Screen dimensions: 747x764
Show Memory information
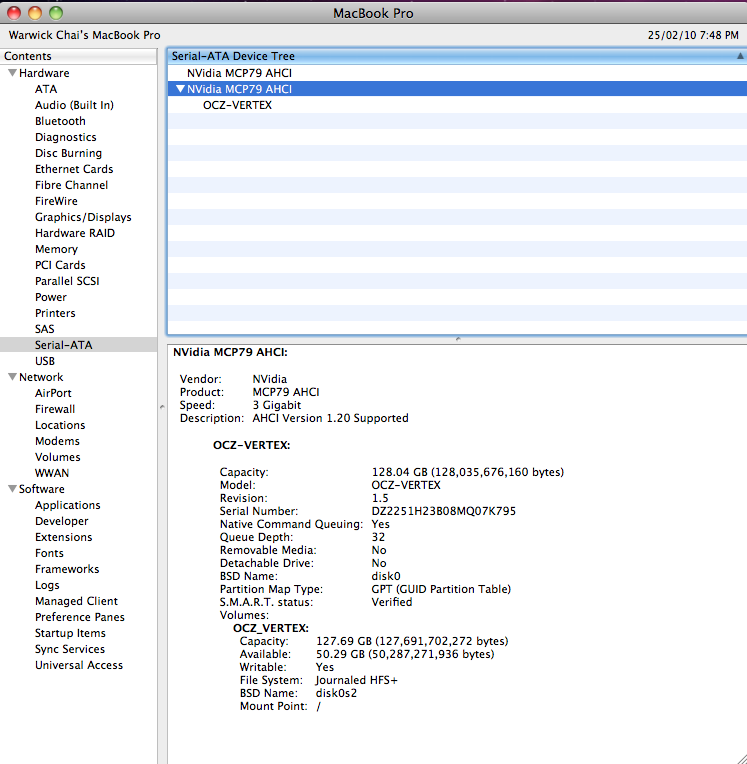[x=56, y=249]
